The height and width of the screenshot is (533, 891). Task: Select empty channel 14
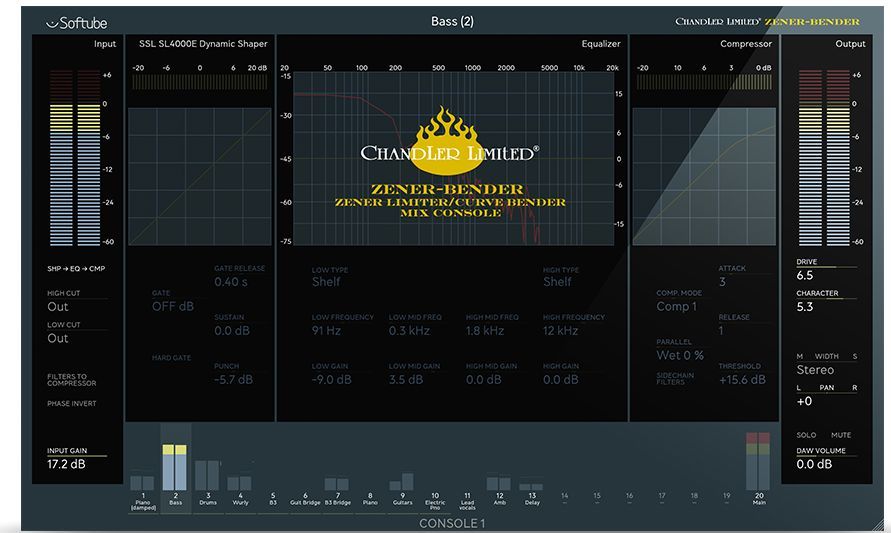pos(564,498)
